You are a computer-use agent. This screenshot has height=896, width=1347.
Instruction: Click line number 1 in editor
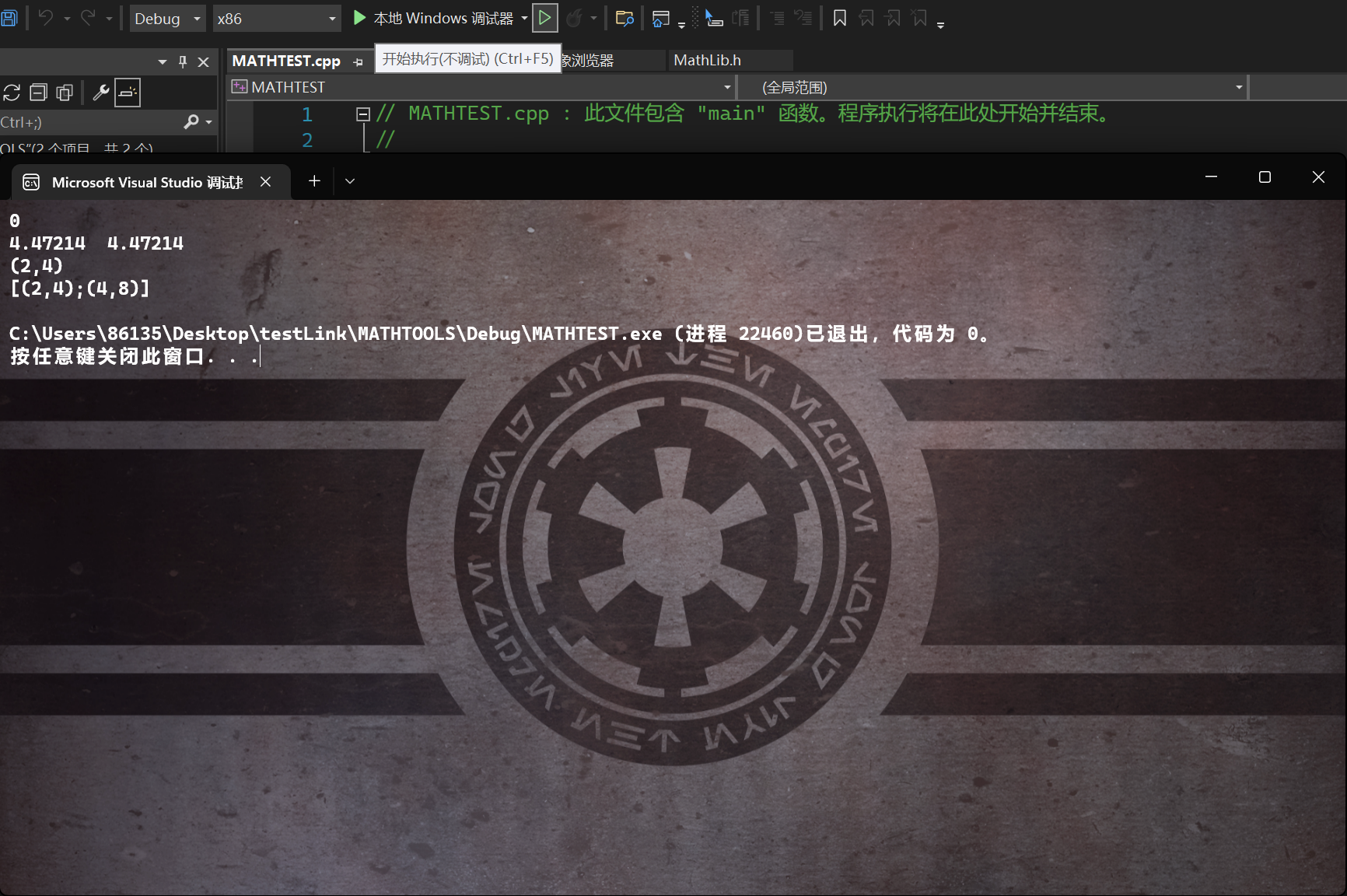coord(306,114)
